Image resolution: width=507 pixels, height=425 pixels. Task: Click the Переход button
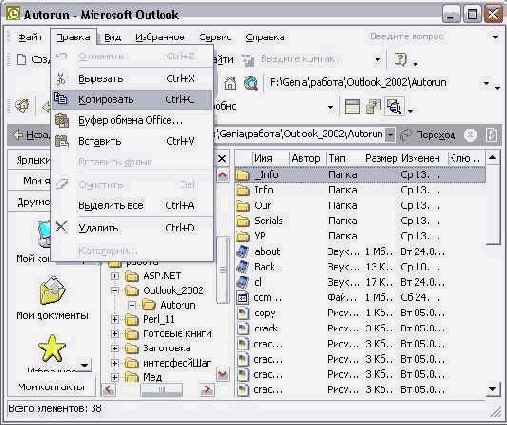(428, 135)
